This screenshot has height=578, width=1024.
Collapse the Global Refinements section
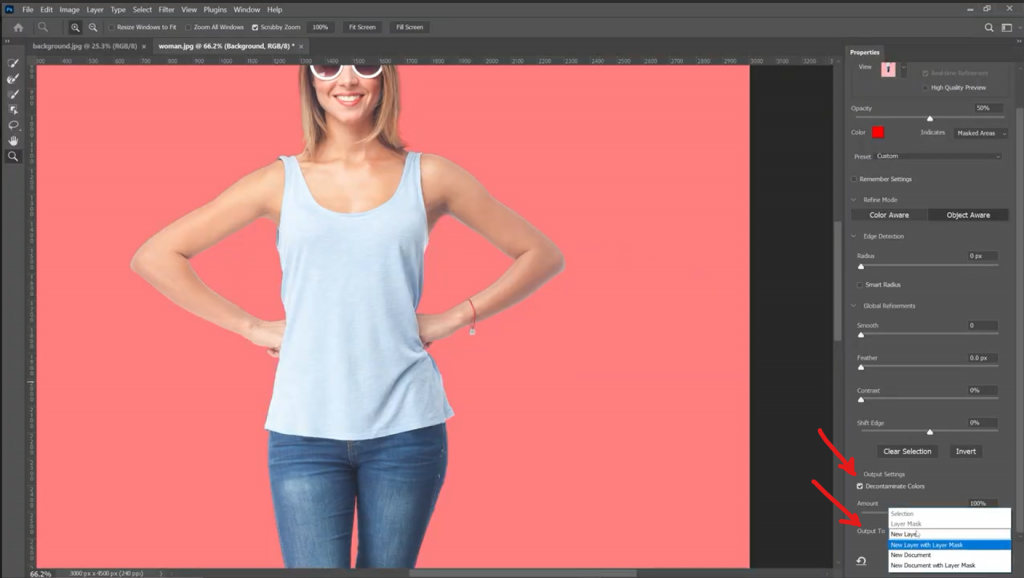pyautogui.click(x=854, y=306)
